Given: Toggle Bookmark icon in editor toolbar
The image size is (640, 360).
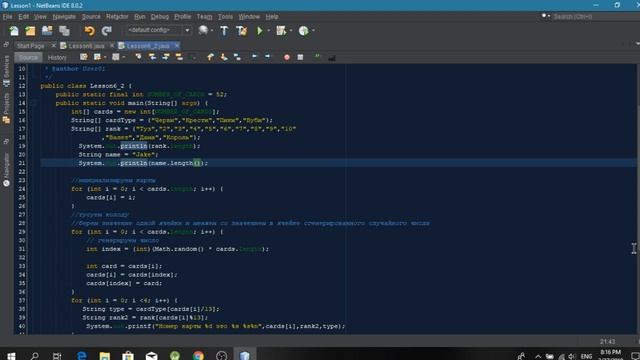Looking at the screenshot, I should [x=237, y=57].
